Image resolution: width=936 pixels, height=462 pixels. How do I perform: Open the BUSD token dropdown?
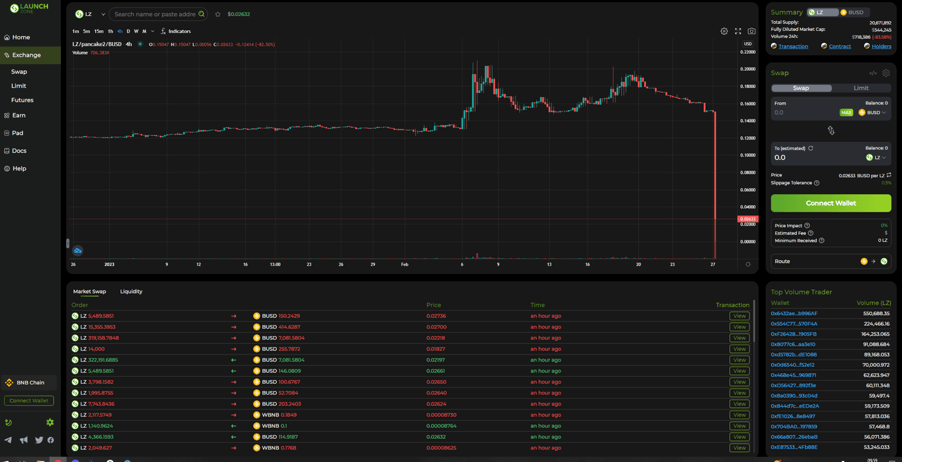tap(872, 112)
